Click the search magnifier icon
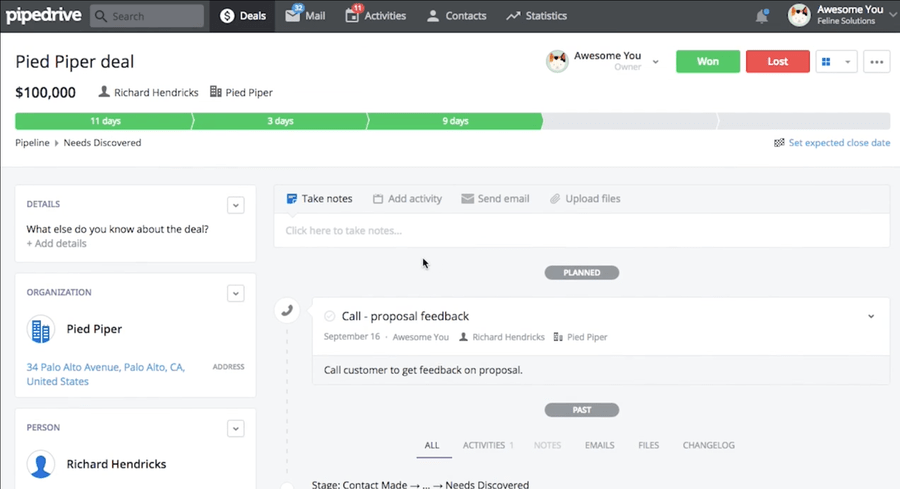 (x=101, y=16)
